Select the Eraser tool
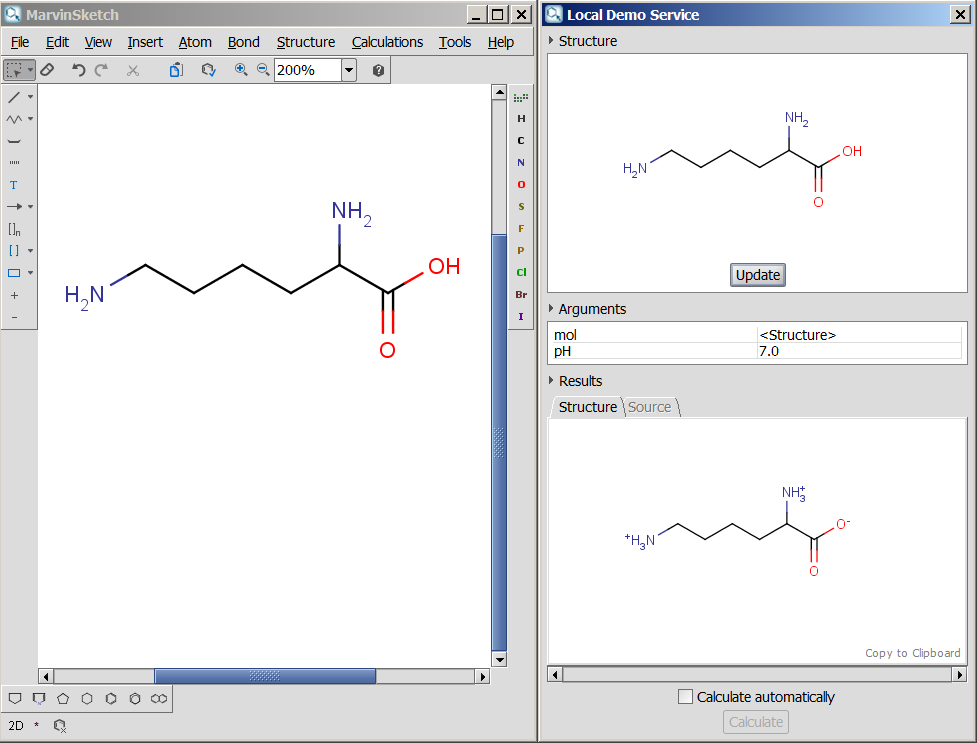Screen dimensions: 977x743 (x=46, y=70)
